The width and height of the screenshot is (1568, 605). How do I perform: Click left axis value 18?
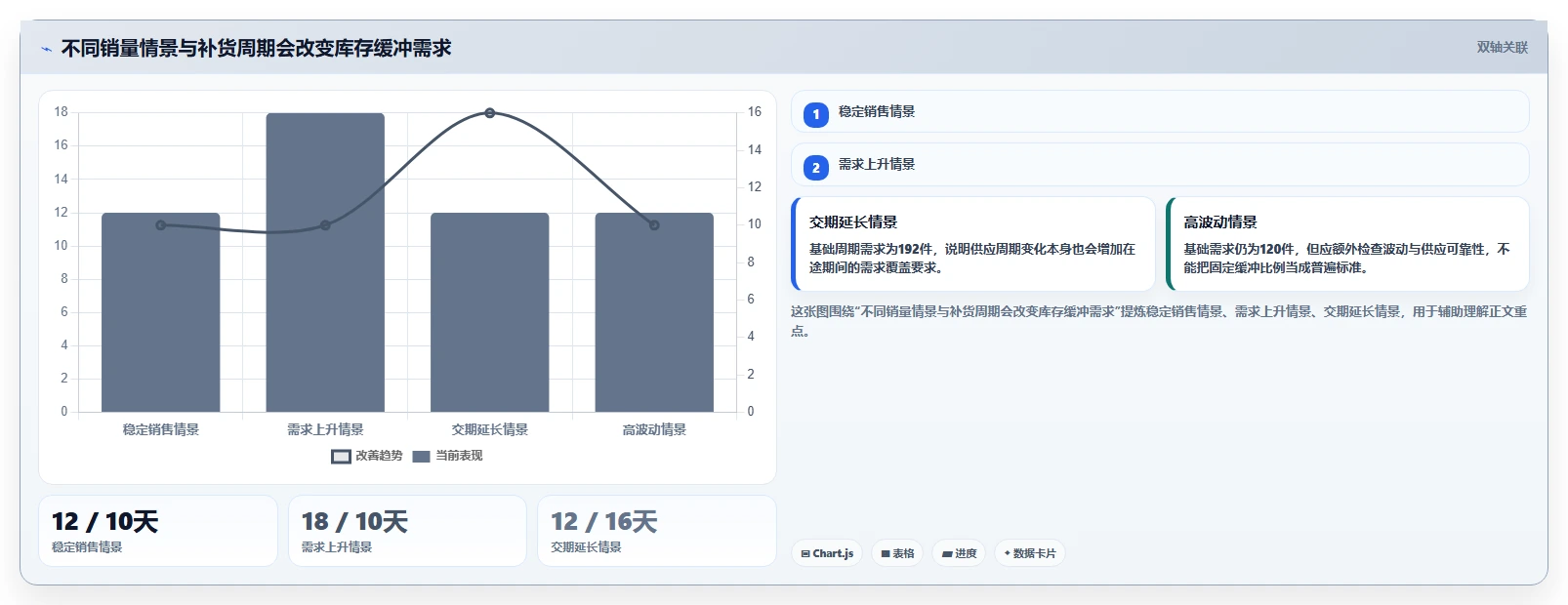coord(62,112)
